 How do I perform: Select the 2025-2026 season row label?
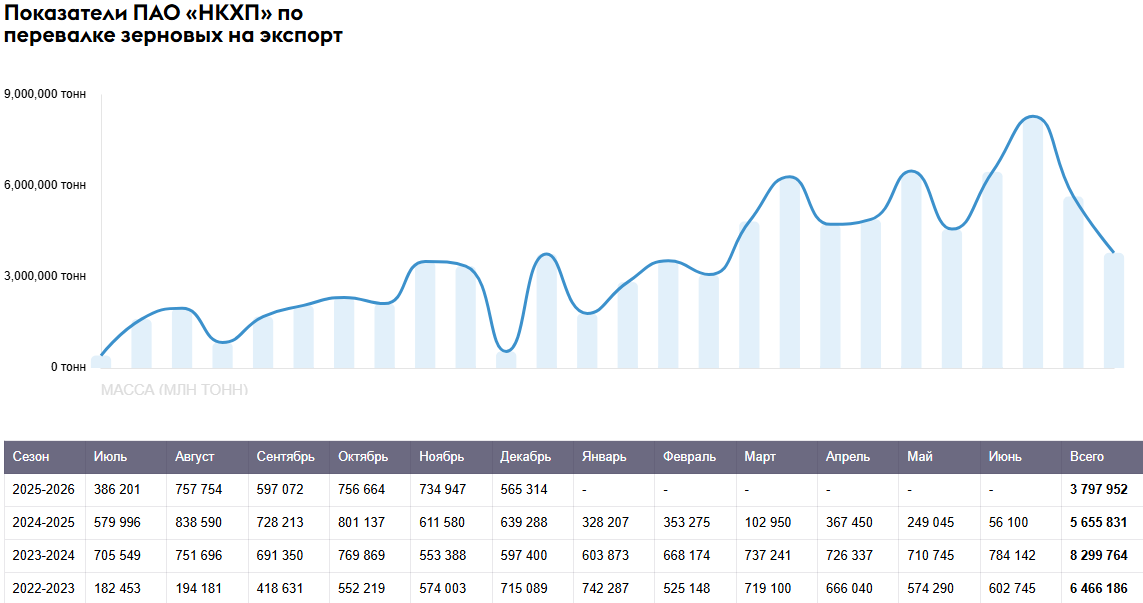pos(43,489)
